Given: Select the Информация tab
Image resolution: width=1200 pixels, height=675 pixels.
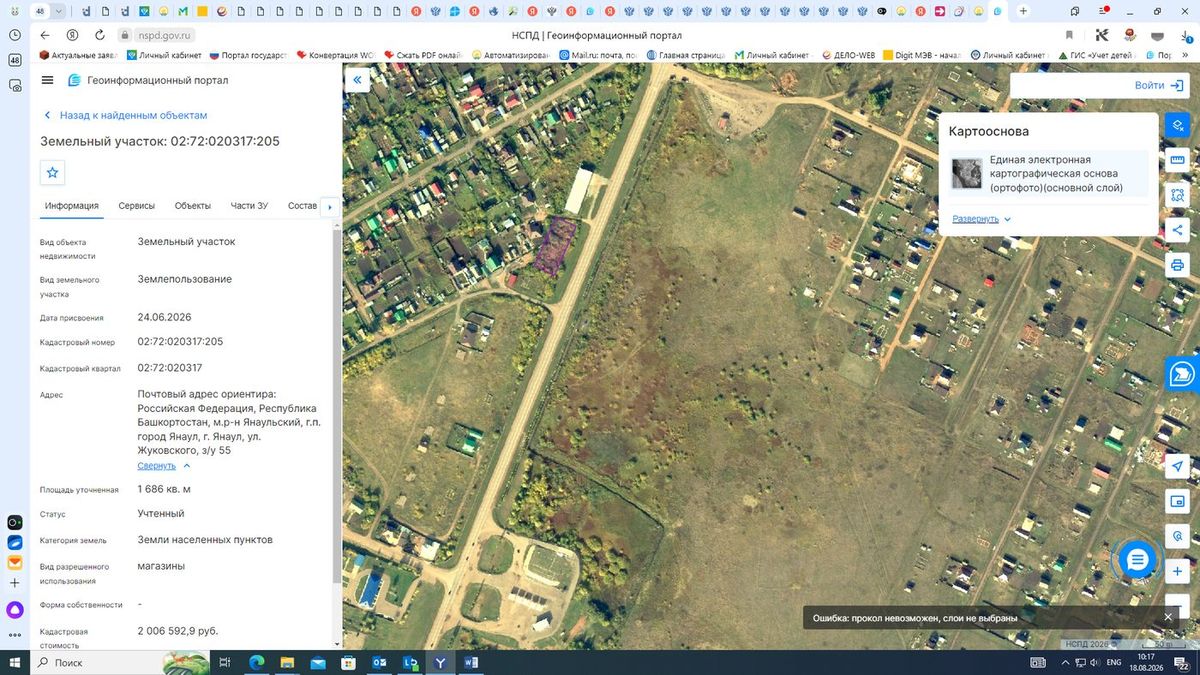Looking at the screenshot, I should click(72, 206).
